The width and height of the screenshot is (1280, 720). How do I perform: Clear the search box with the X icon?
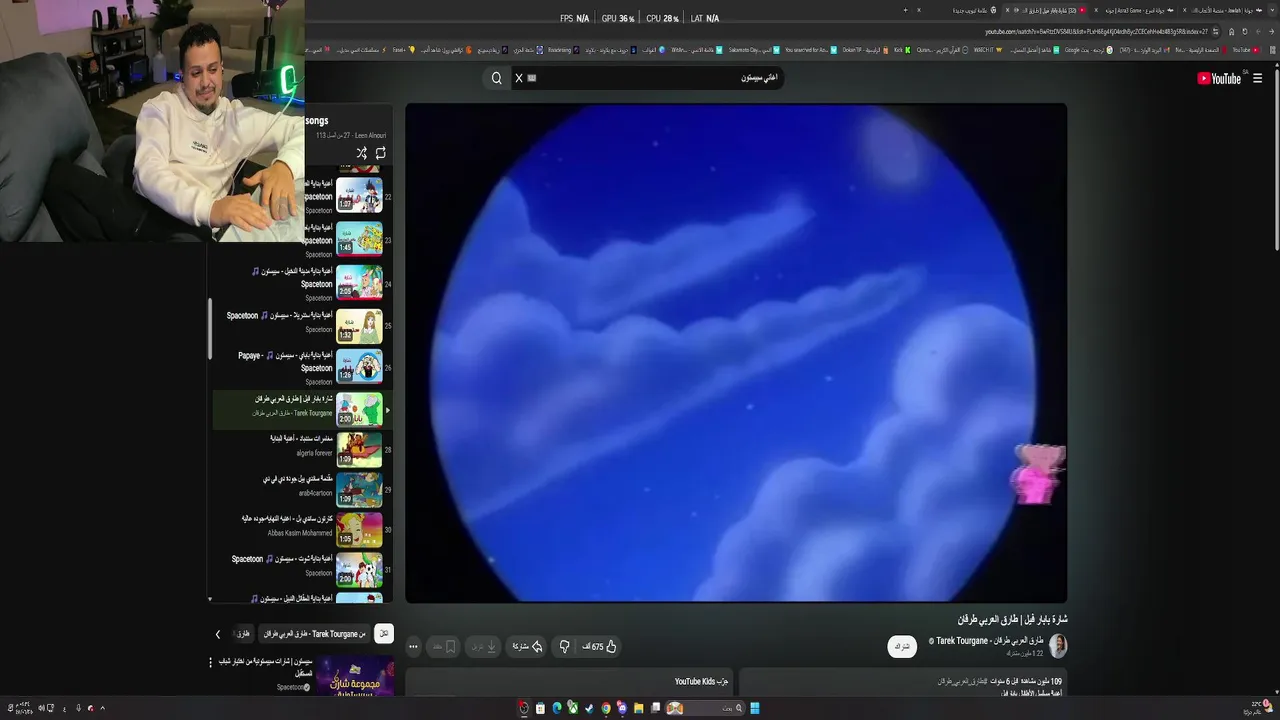518,78
